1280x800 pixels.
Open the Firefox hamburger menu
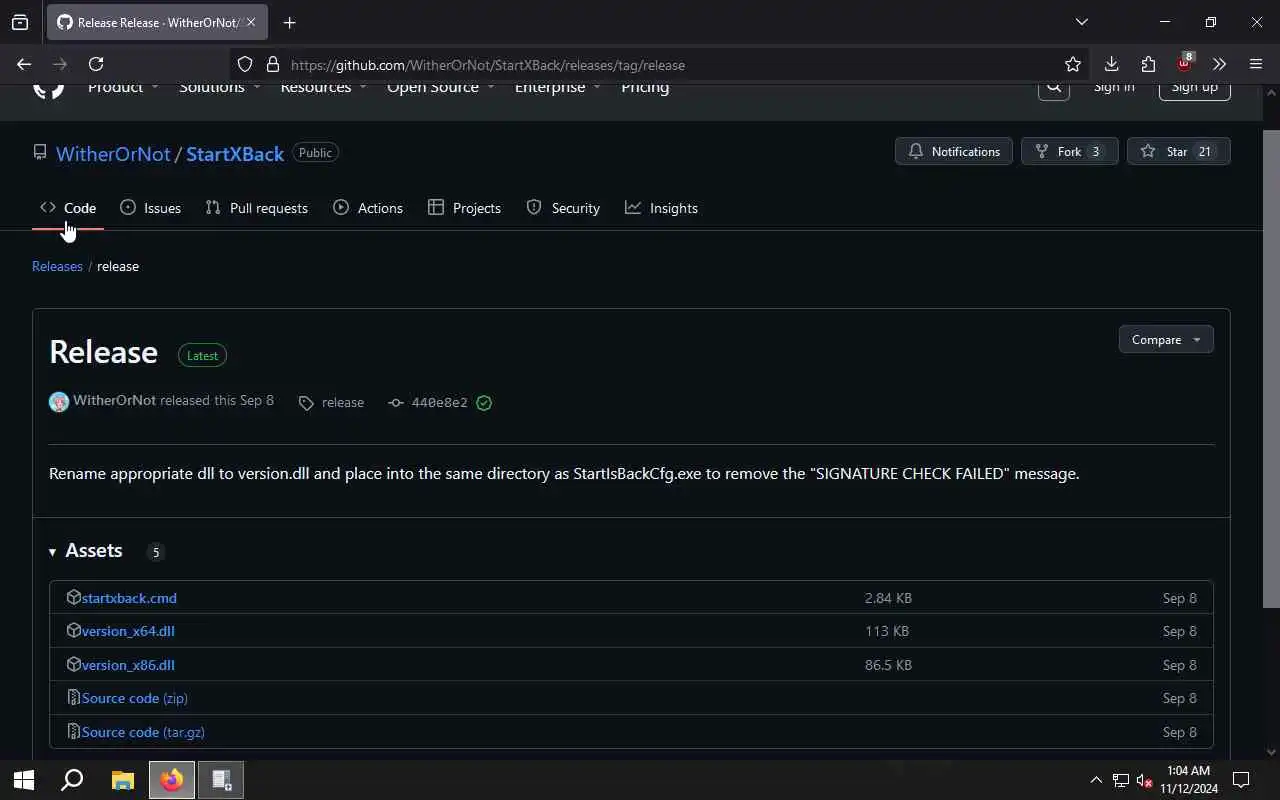point(1256,64)
